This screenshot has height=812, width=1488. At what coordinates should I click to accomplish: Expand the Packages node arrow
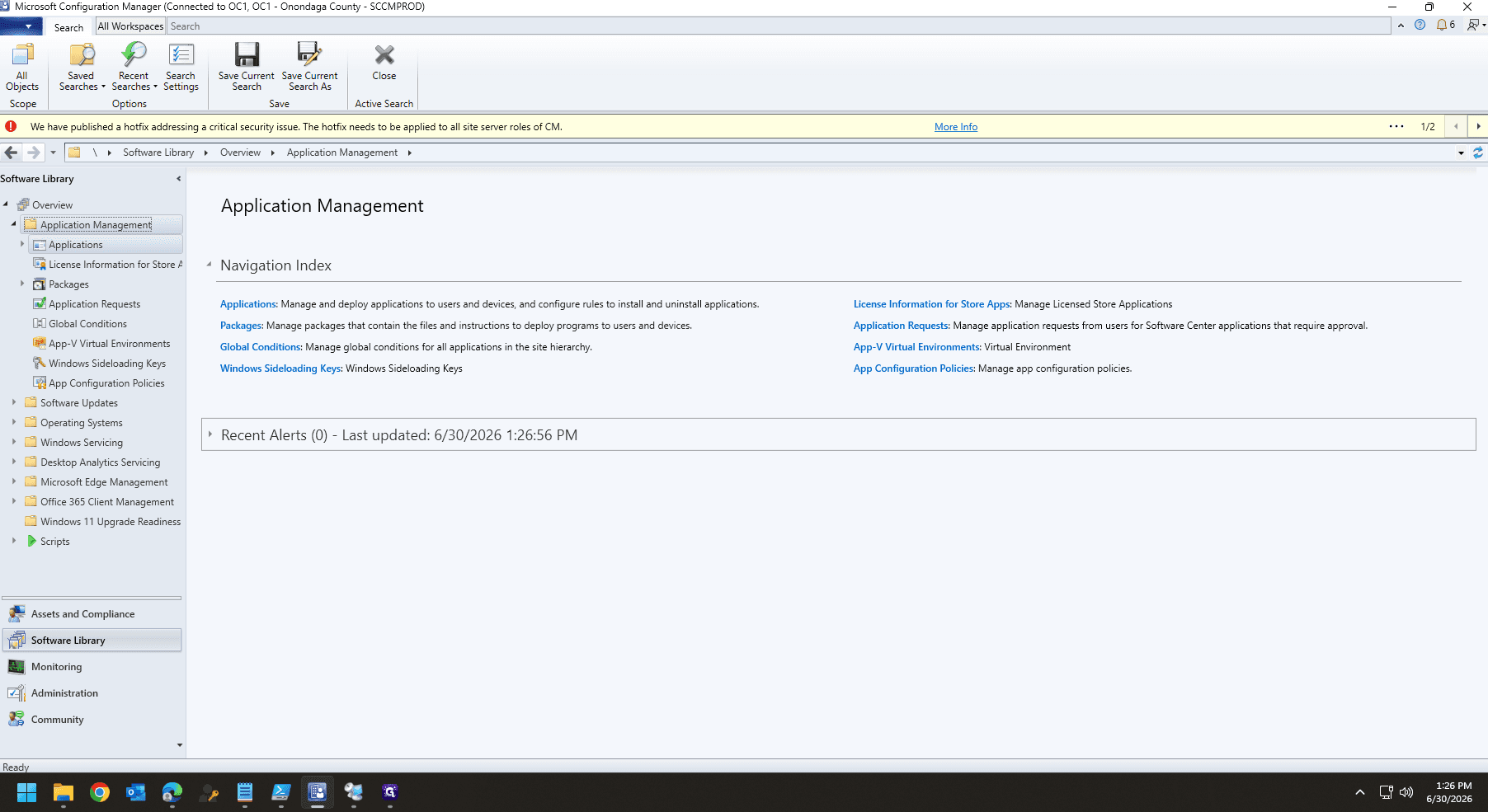(22, 284)
